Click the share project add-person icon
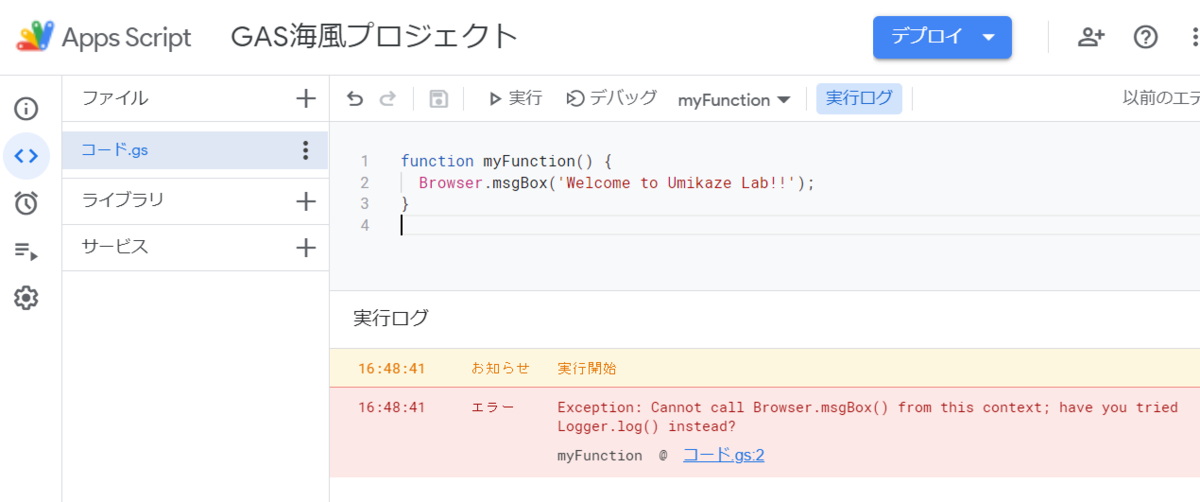1200x502 pixels. (x=1090, y=37)
